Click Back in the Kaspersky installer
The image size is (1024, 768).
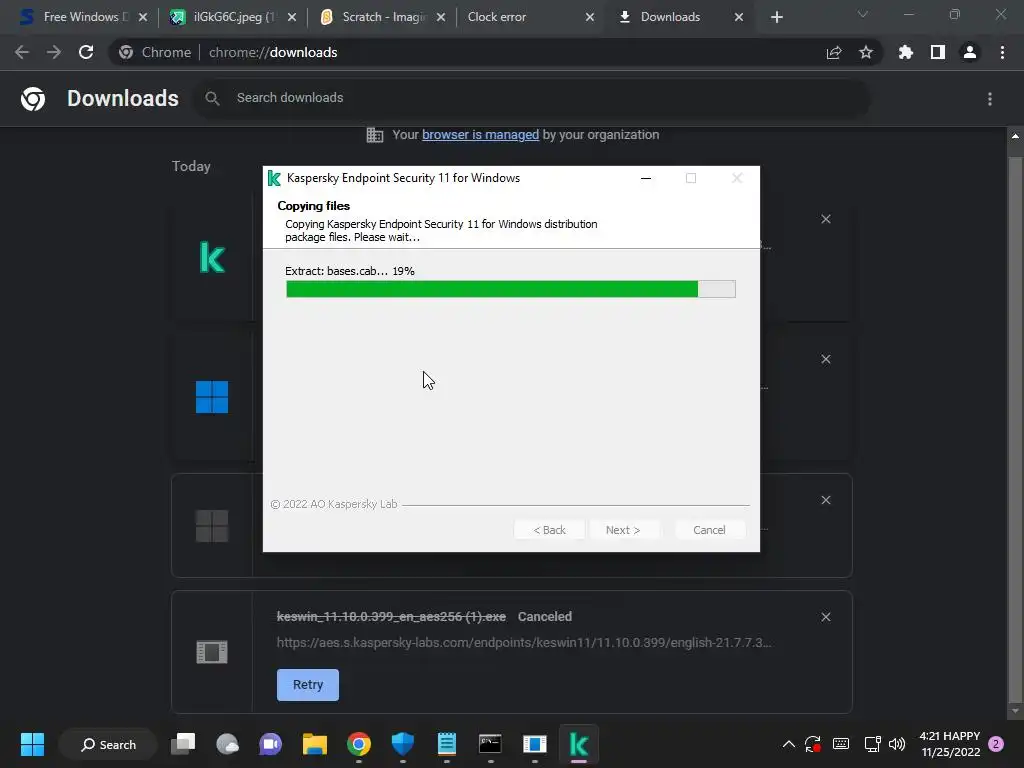(x=549, y=530)
